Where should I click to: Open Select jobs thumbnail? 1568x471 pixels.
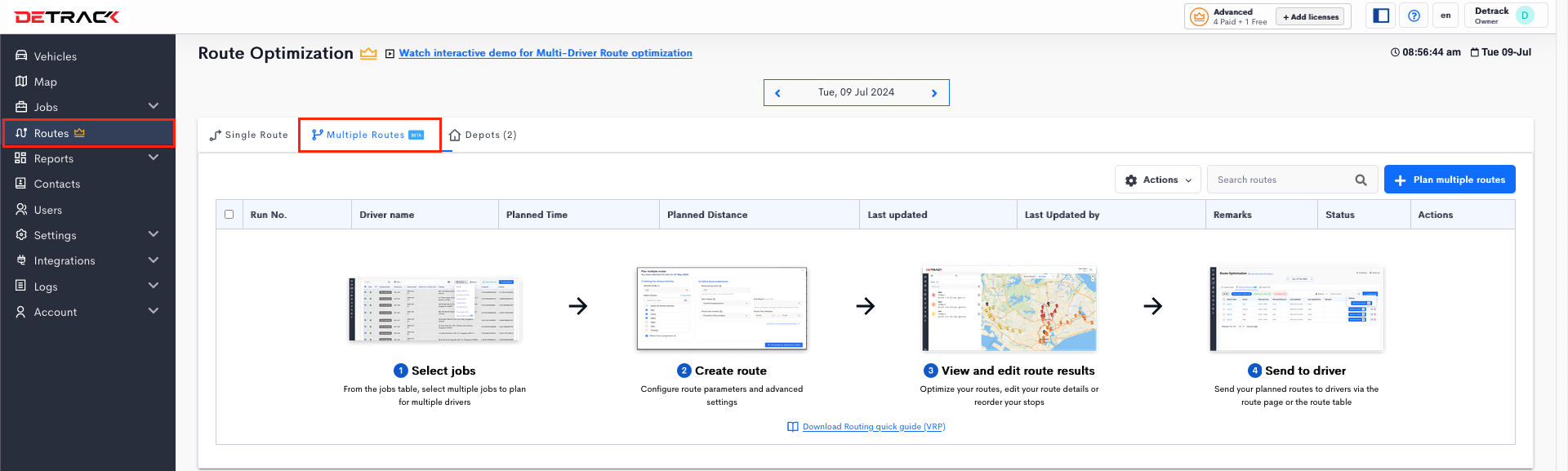(434, 309)
